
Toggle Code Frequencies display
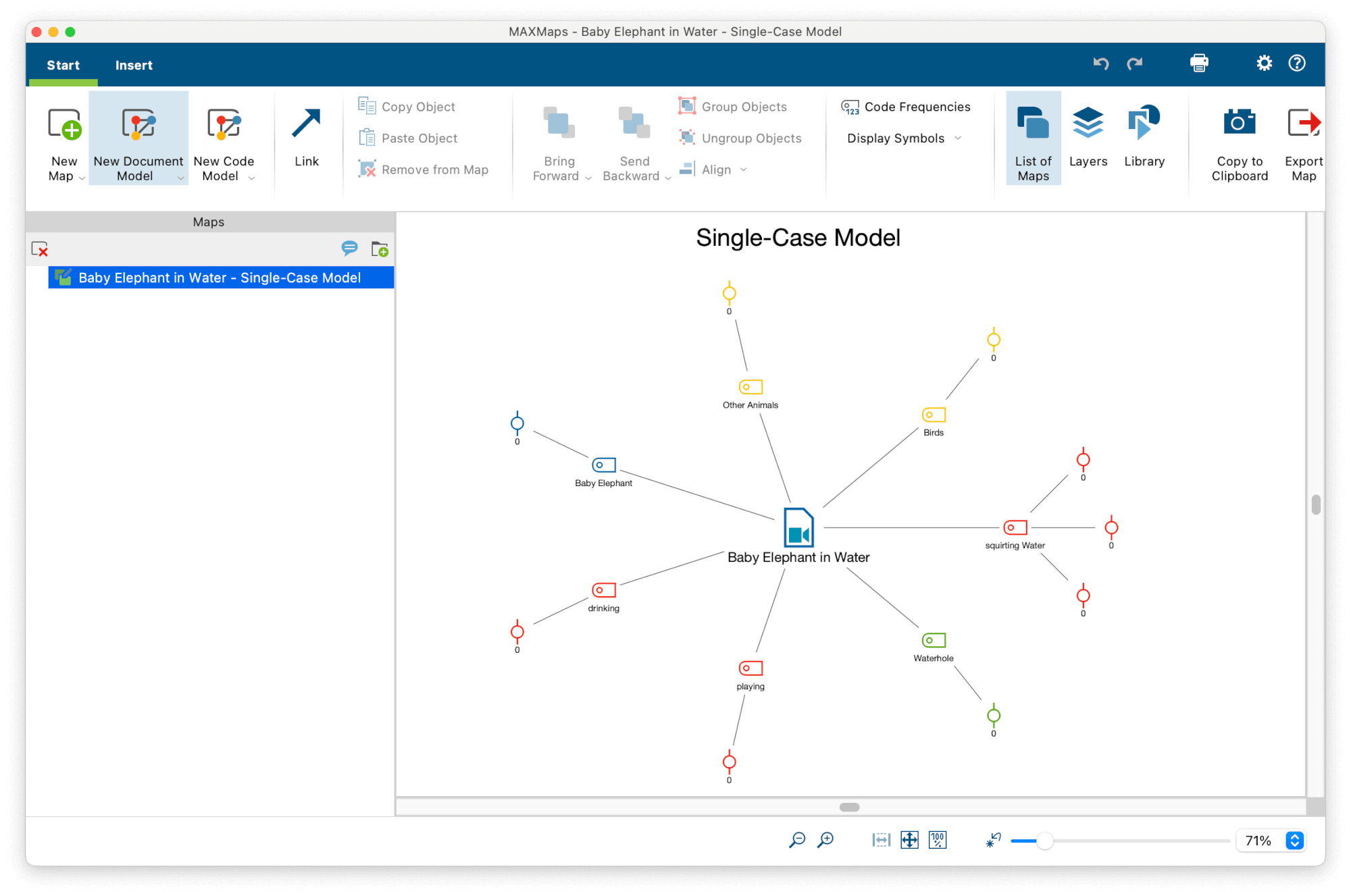click(905, 107)
